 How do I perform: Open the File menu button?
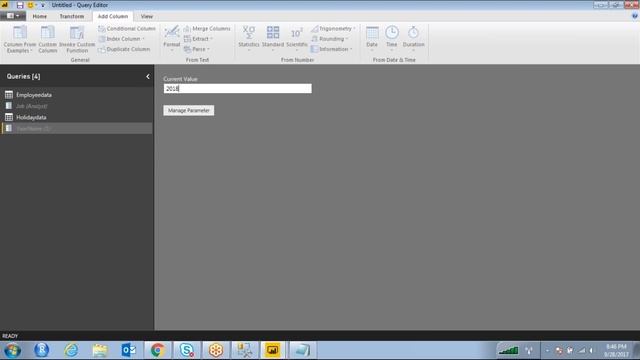13,16
